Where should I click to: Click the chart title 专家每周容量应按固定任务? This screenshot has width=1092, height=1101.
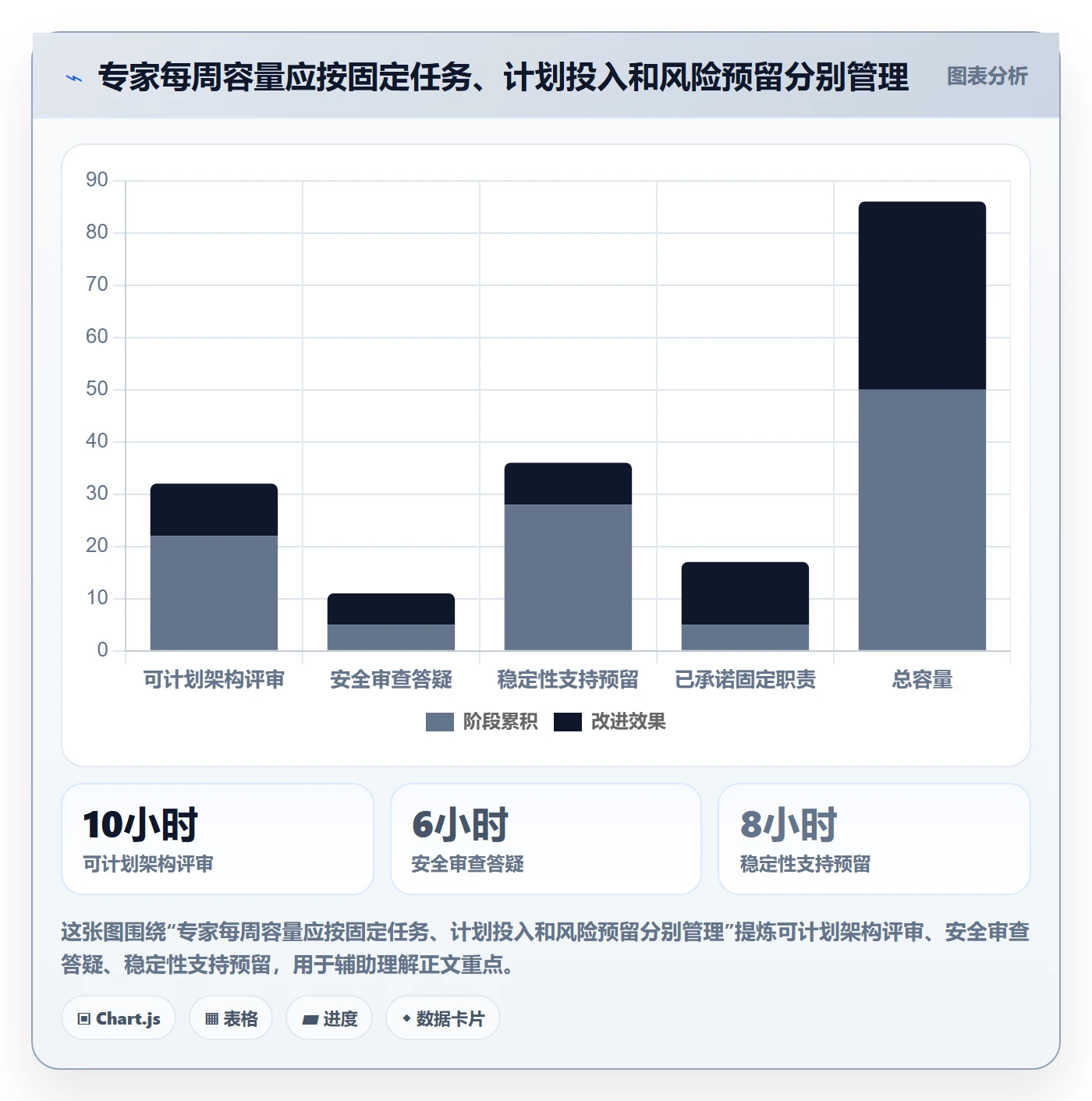[503, 77]
